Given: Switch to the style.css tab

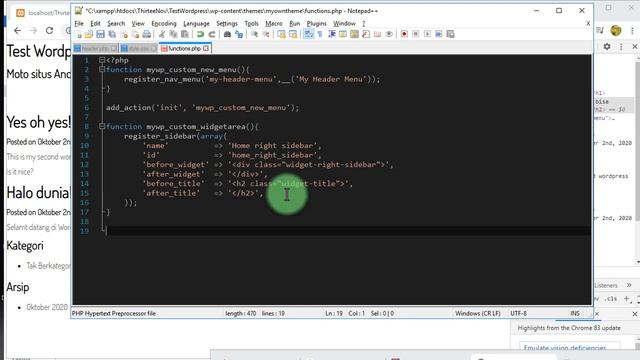Looking at the screenshot, I should coord(139,49).
